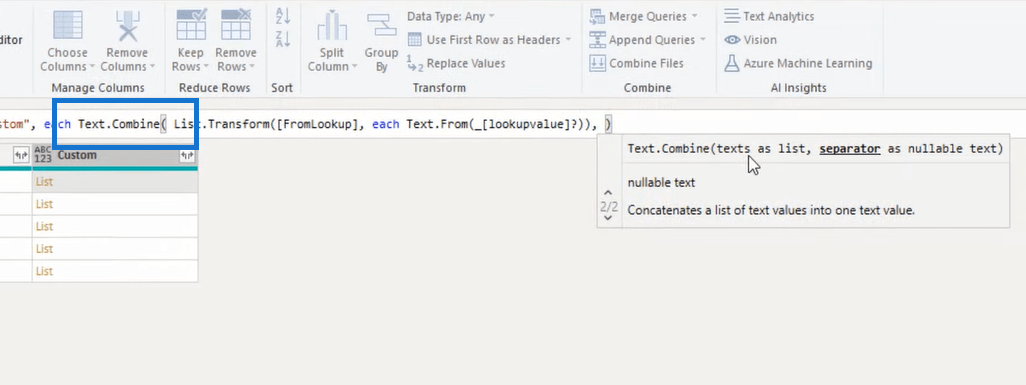Click the Azure Machine Learning flask icon
The height and width of the screenshot is (385, 1026).
(x=732, y=64)
